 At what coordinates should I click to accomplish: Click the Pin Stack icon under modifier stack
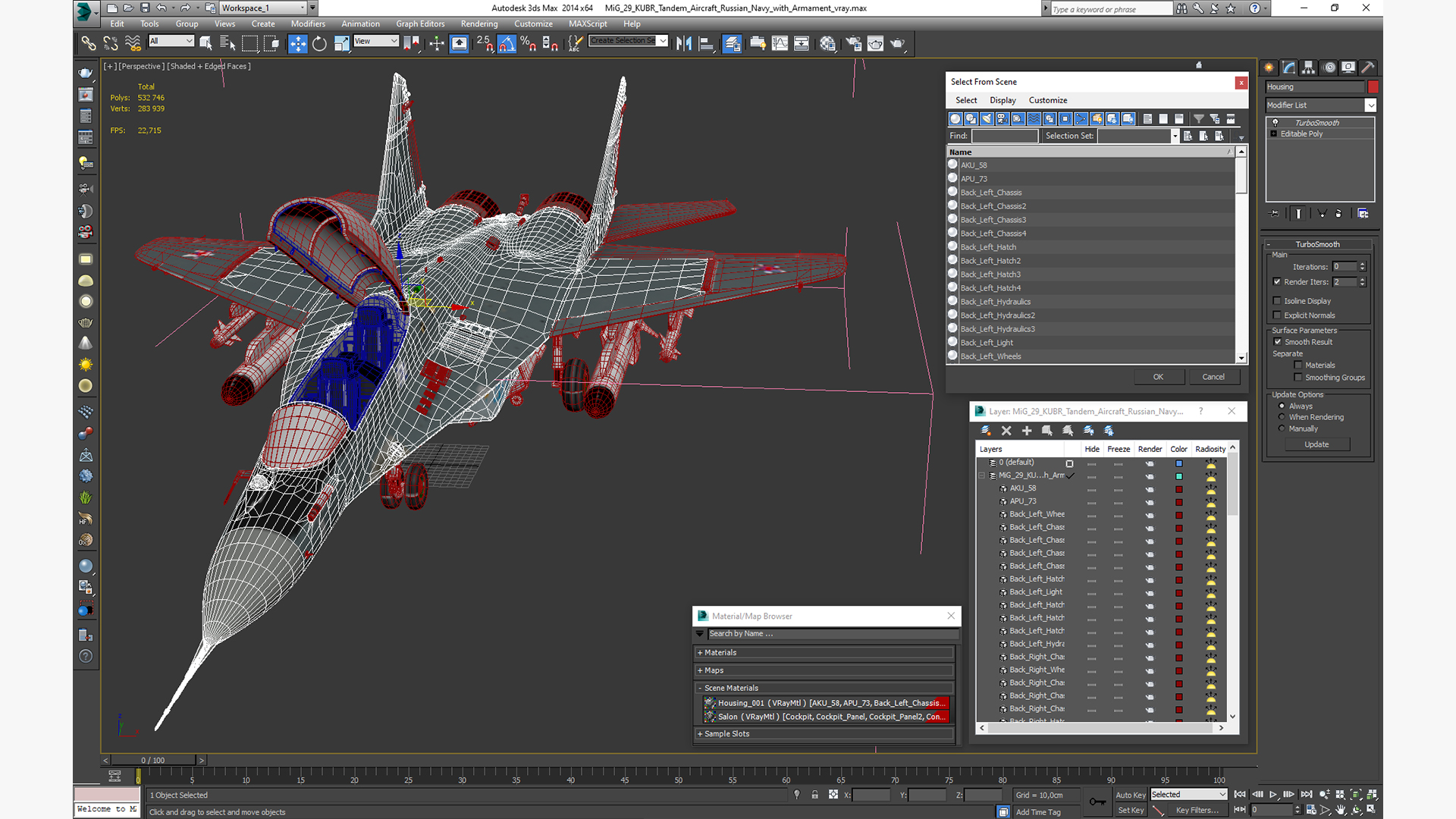point(1275,214)
